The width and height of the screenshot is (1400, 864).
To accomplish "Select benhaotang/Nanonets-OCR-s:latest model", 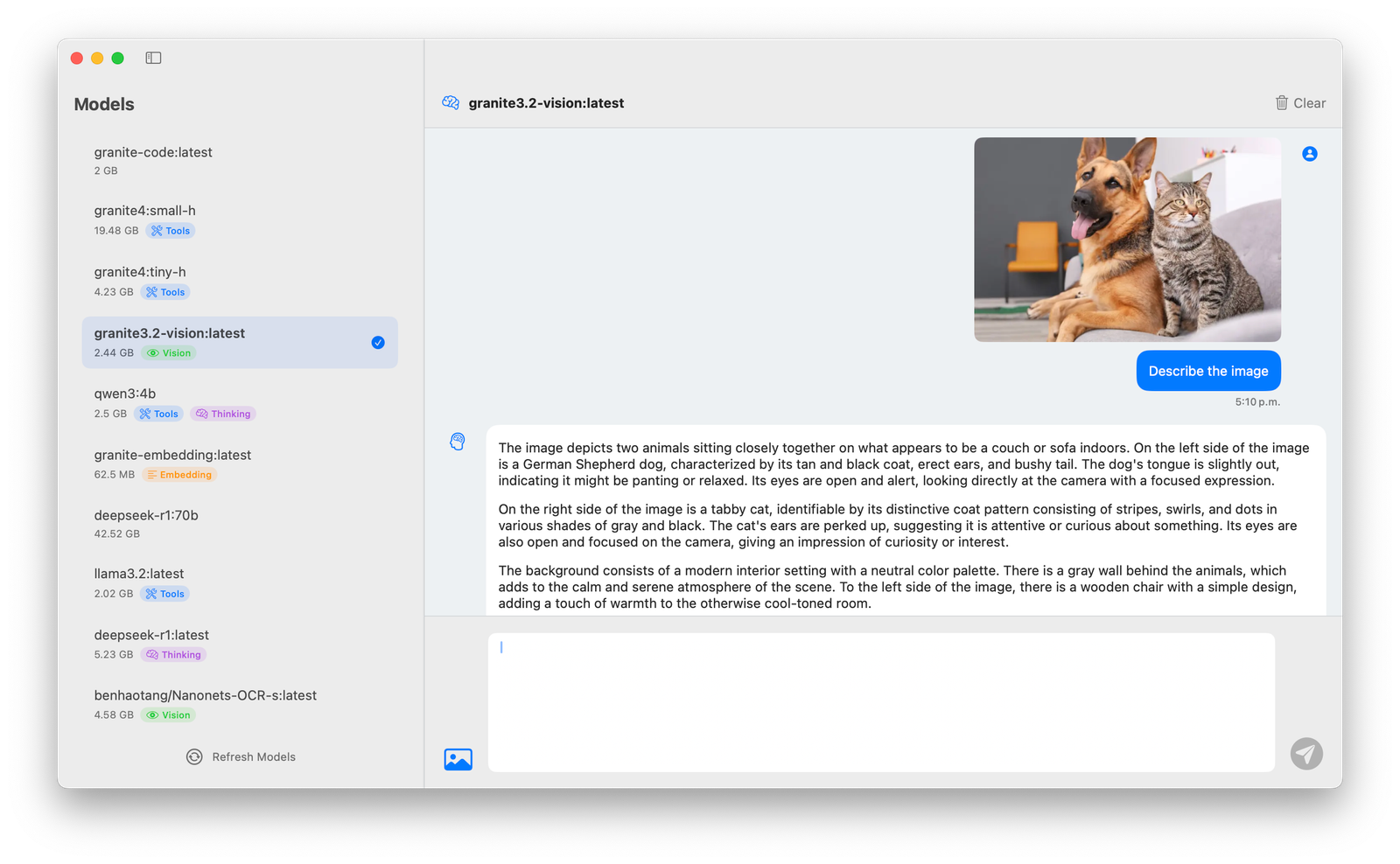I will [205, 696].
